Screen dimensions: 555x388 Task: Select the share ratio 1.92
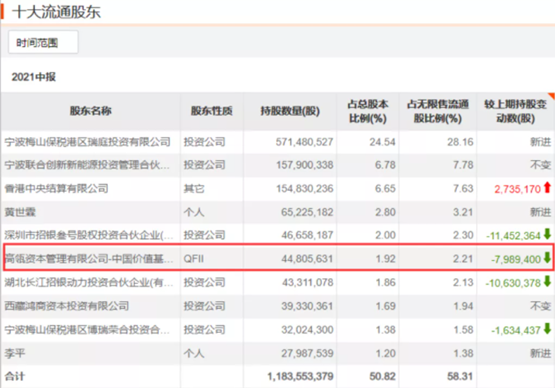pyautogui.click(x=385, y=259)
